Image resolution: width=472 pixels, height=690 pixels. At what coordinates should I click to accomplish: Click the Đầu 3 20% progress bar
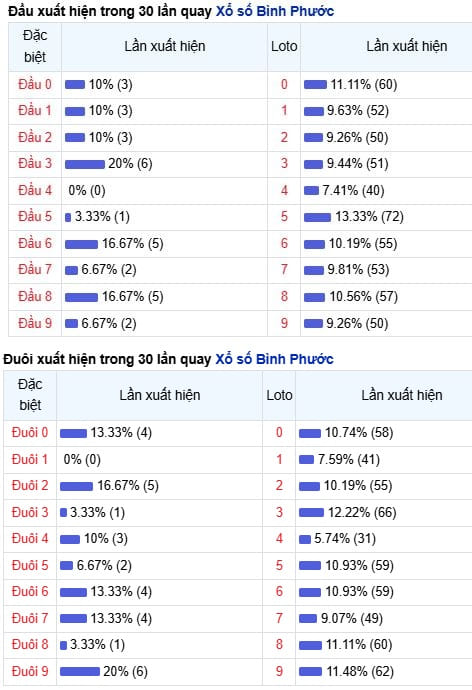[85, 164]
